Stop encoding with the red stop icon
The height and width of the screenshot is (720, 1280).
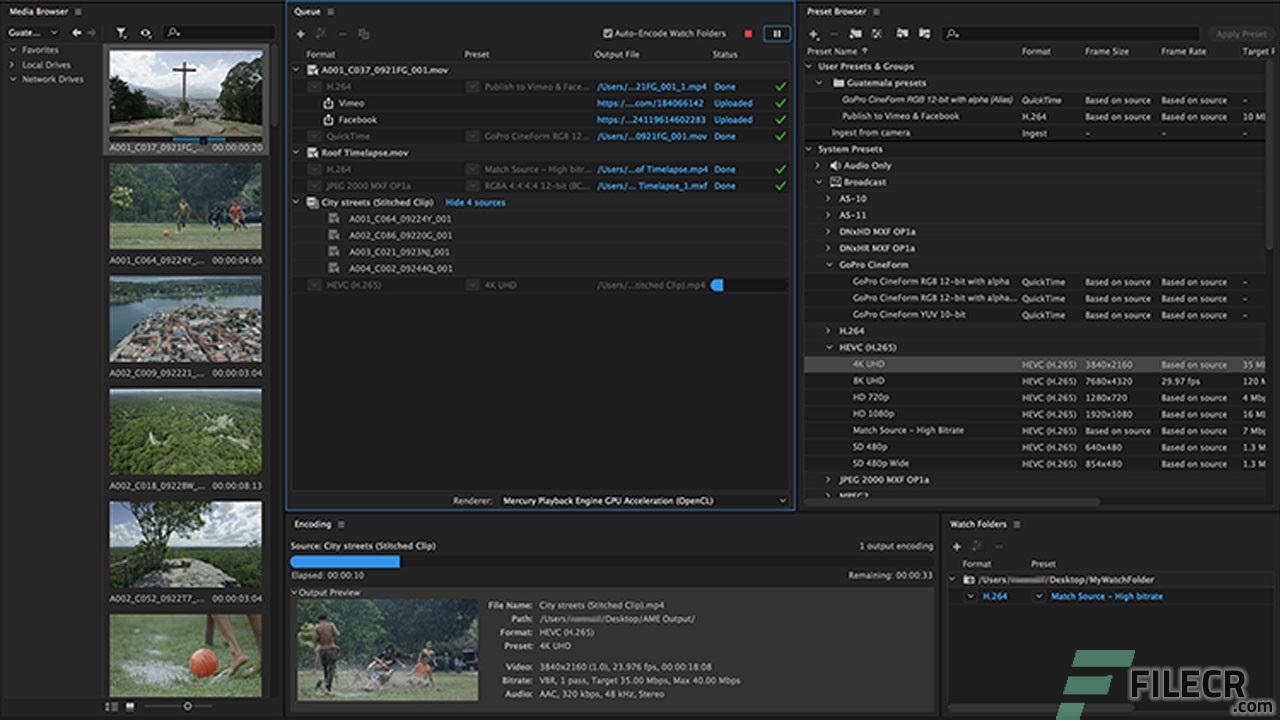[748, 33]
